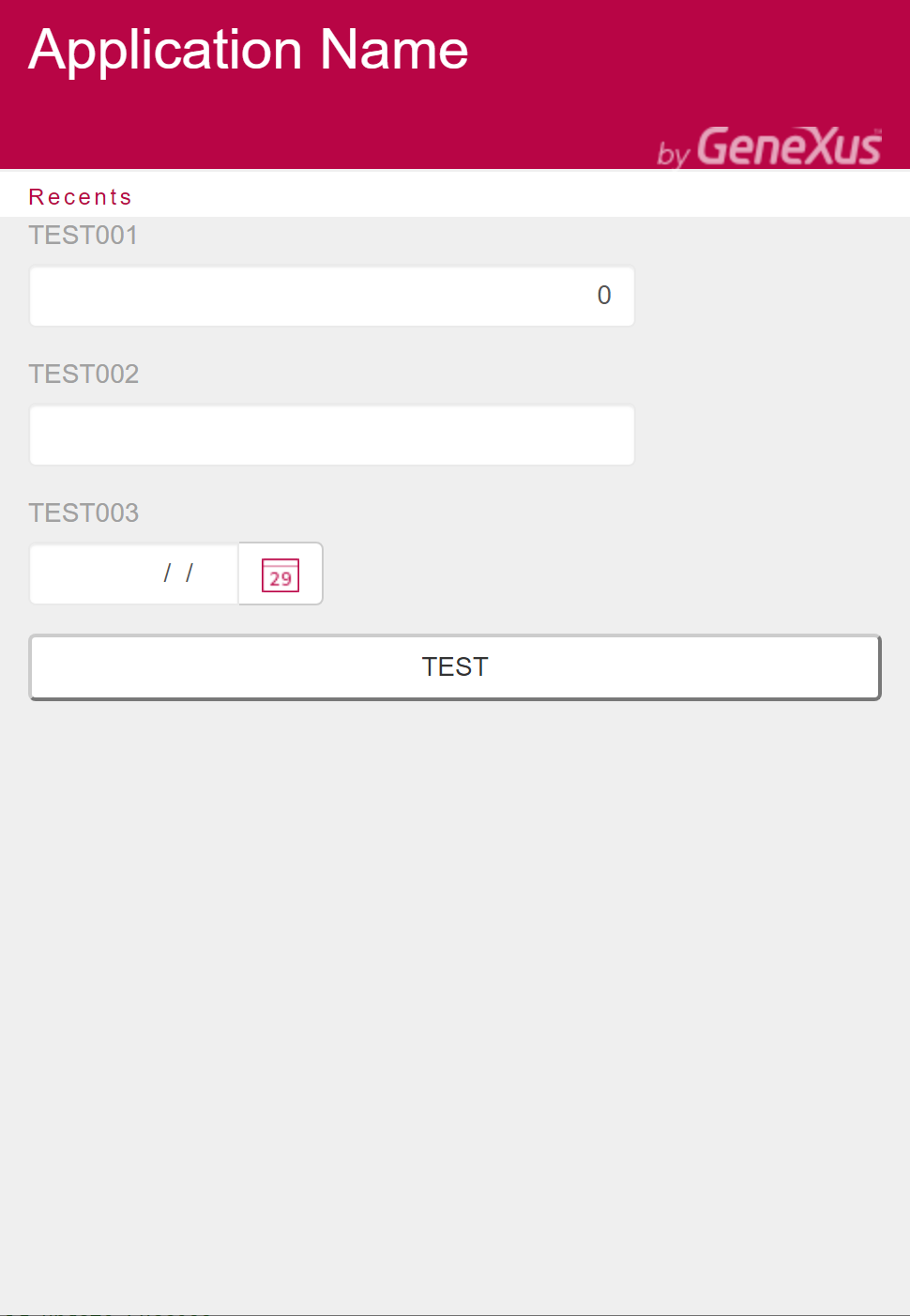Screen dimensions: 910x1316
Task: Select the TEST001 field label
Action: 83,236
